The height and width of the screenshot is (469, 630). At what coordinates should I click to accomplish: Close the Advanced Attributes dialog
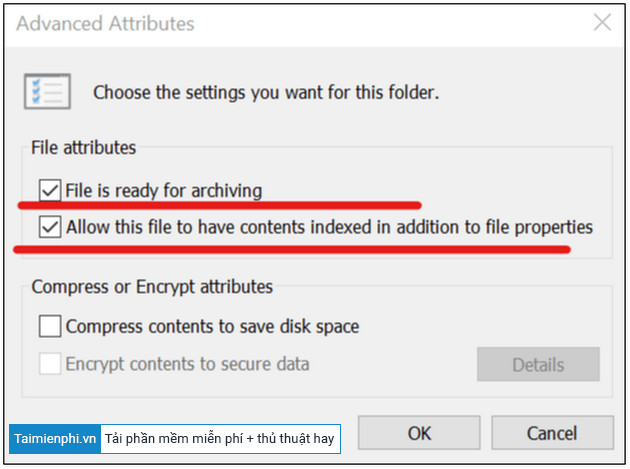click(602, 23)
